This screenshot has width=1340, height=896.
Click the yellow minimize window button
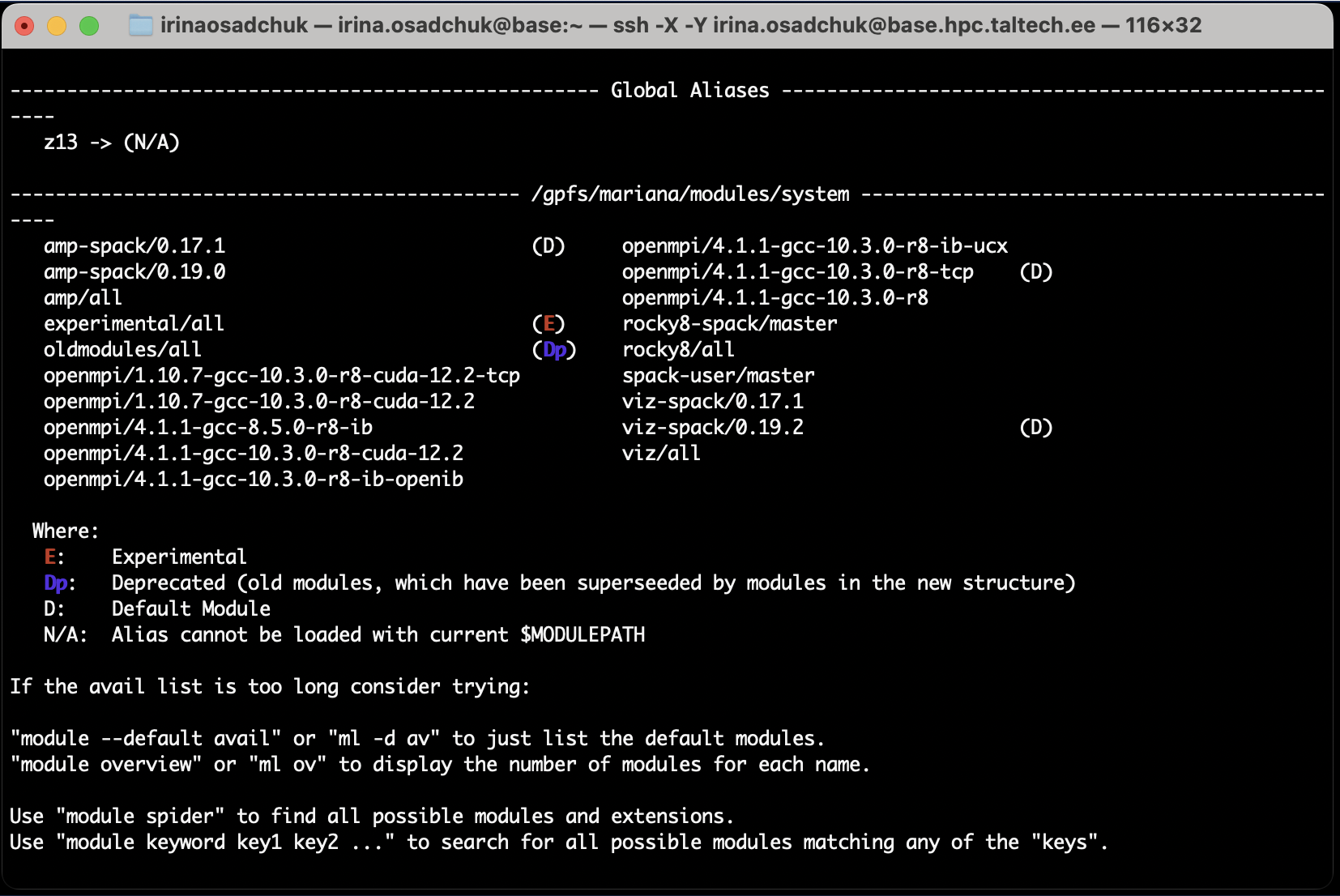pos(57,26)
